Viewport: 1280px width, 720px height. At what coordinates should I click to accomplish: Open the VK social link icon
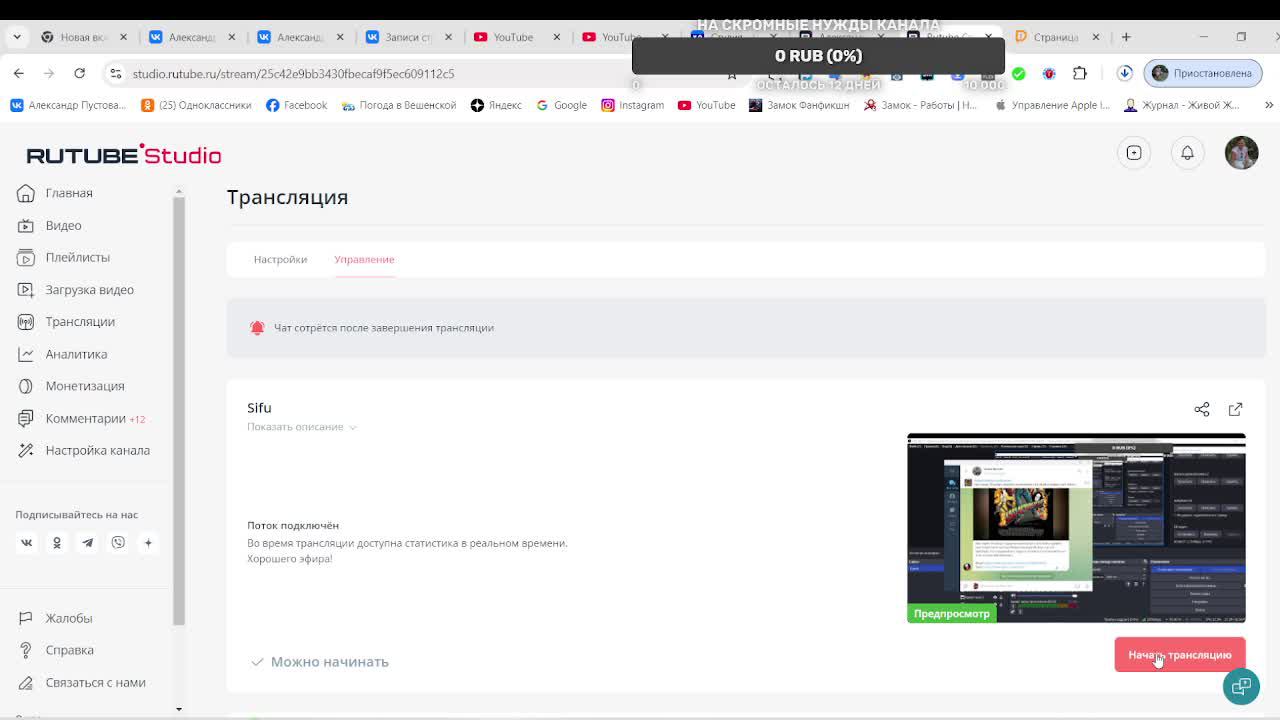(x=27, y=542)
